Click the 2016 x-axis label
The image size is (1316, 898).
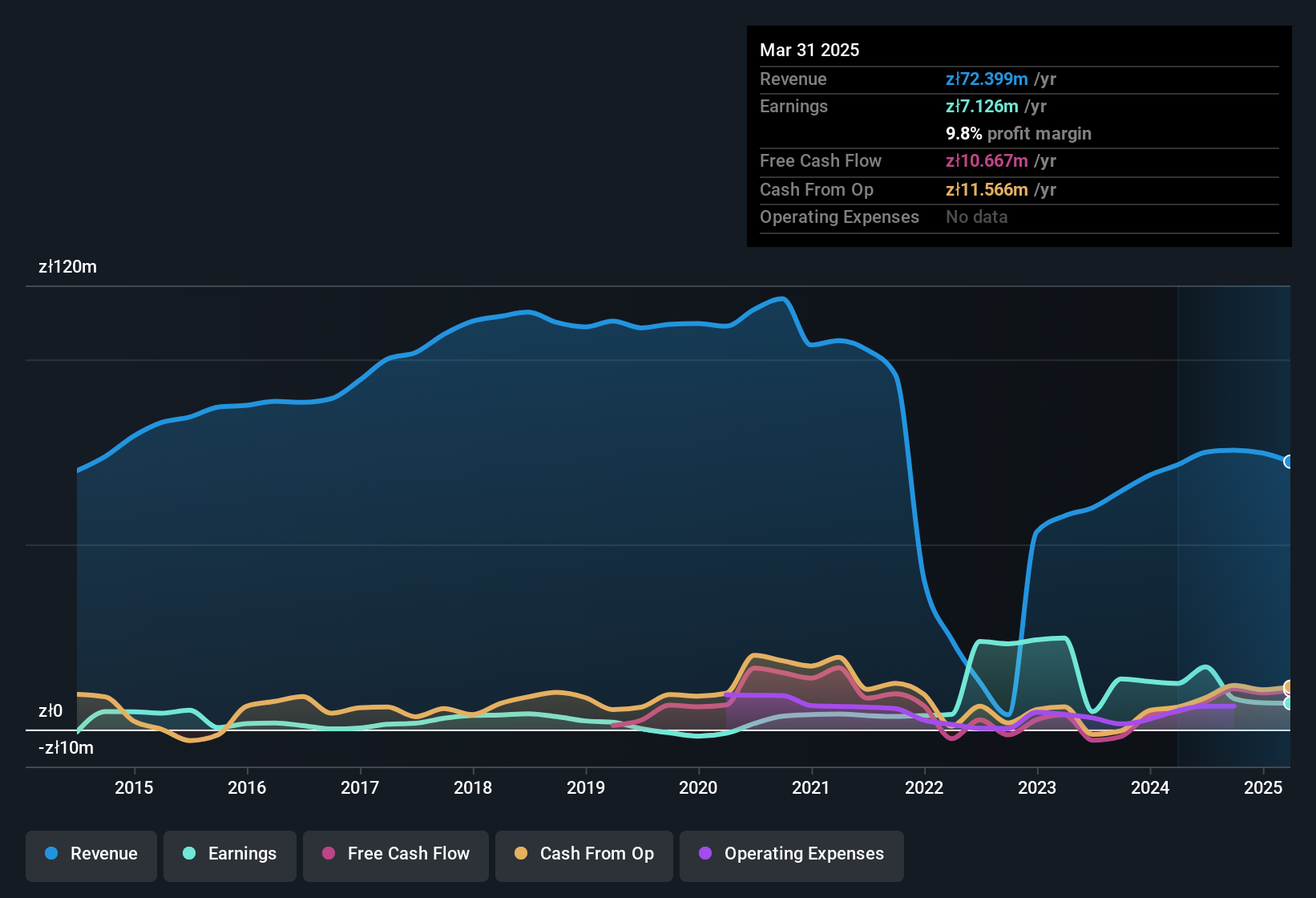[x=247, y=787]
